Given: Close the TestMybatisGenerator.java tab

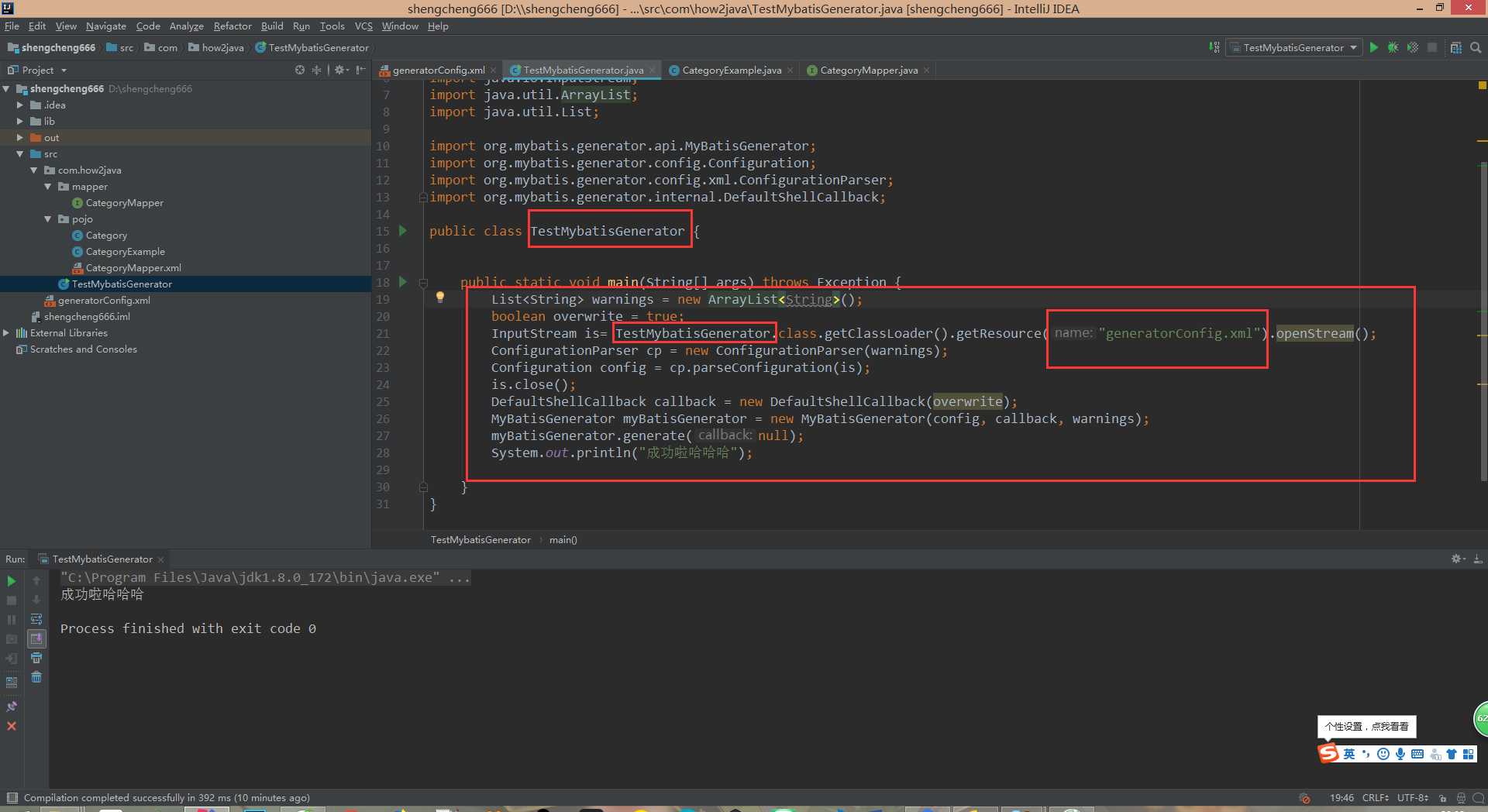Looking at the screenshot, I should click(652, 70).
